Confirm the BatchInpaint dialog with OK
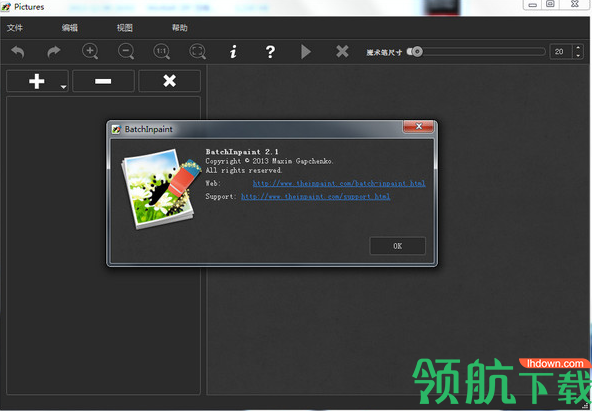Viewport: 592px width, 411px height. click(x=398, y=246)
